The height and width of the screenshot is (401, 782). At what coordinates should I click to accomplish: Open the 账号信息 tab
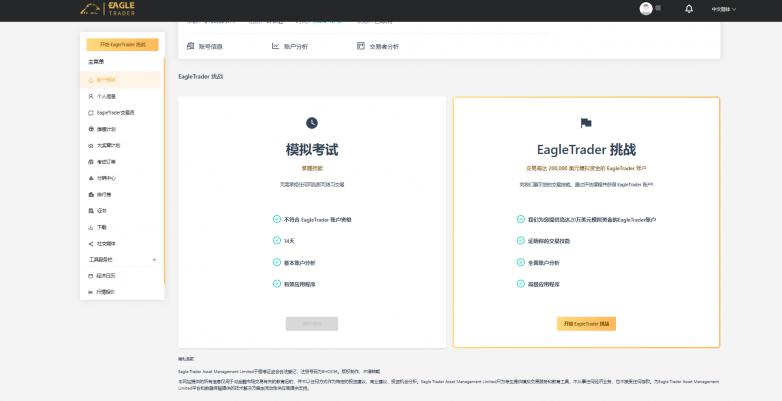point(205,46)
